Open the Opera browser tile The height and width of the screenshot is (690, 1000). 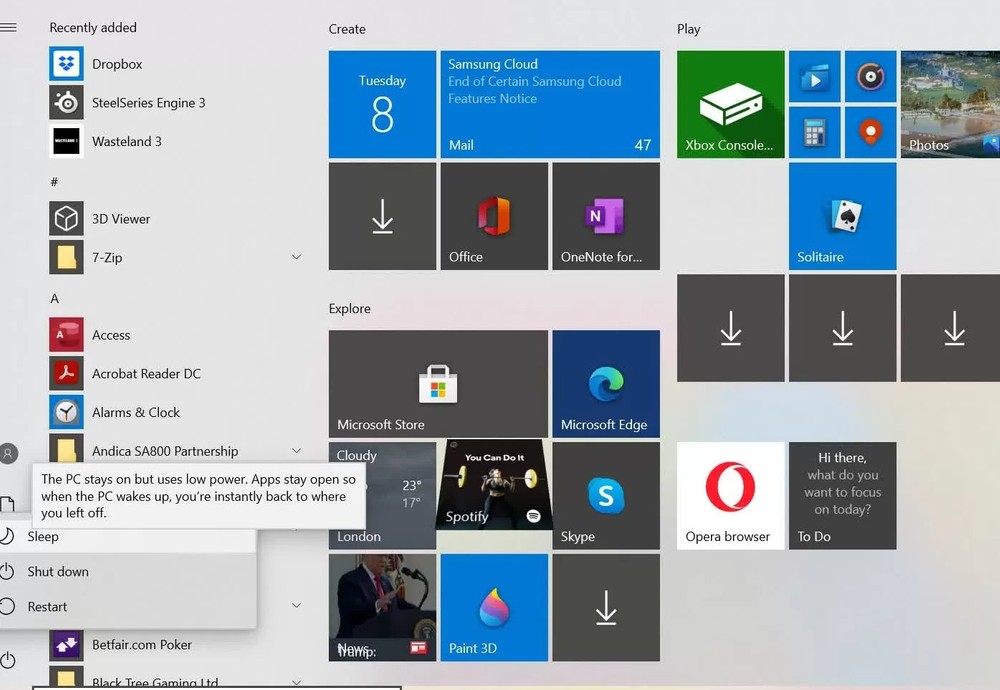731,495
